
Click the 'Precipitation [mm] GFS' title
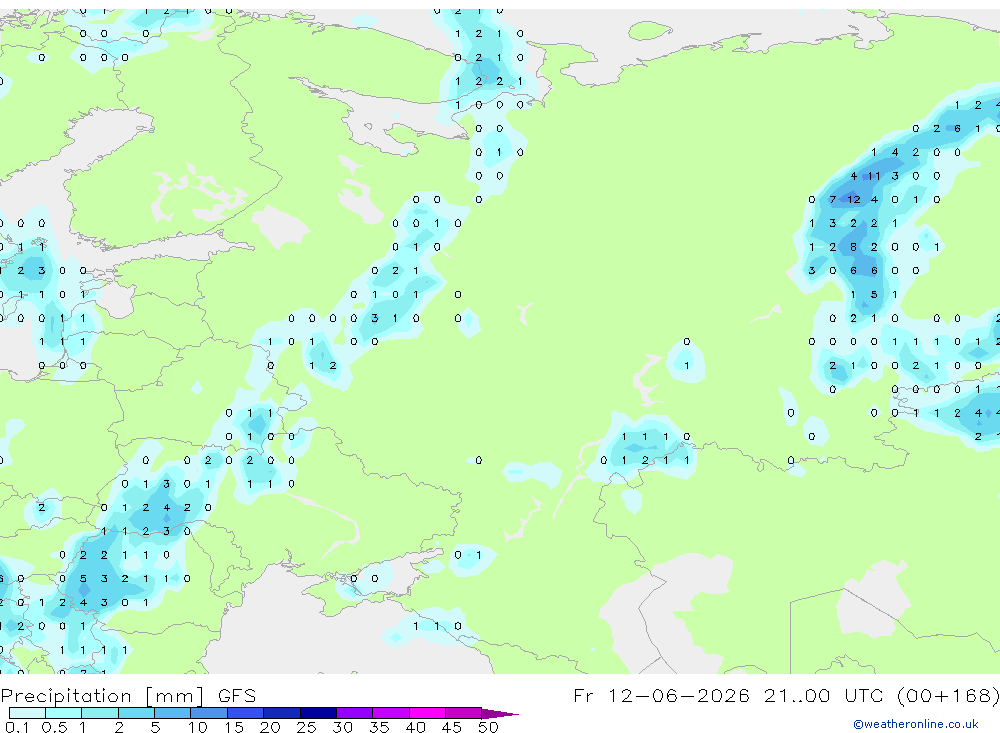[128, 696]
